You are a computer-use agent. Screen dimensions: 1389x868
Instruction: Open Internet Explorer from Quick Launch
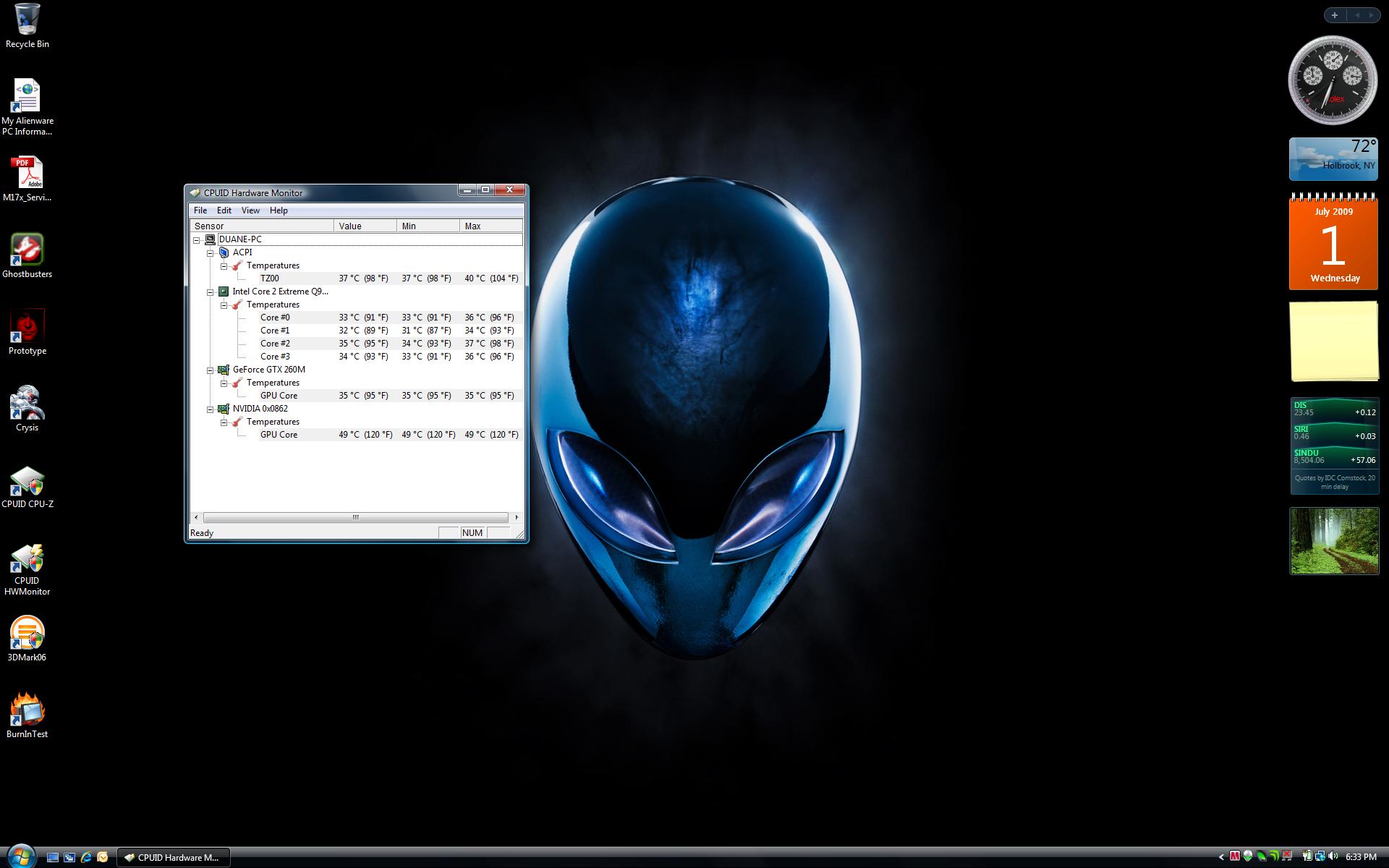[x=86, y=857]
